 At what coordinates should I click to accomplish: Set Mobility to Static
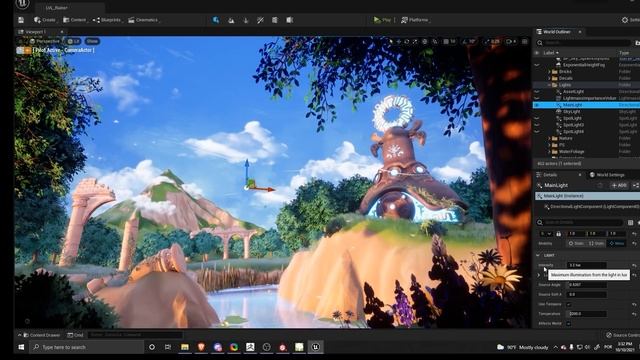click(x=576, y=243)
